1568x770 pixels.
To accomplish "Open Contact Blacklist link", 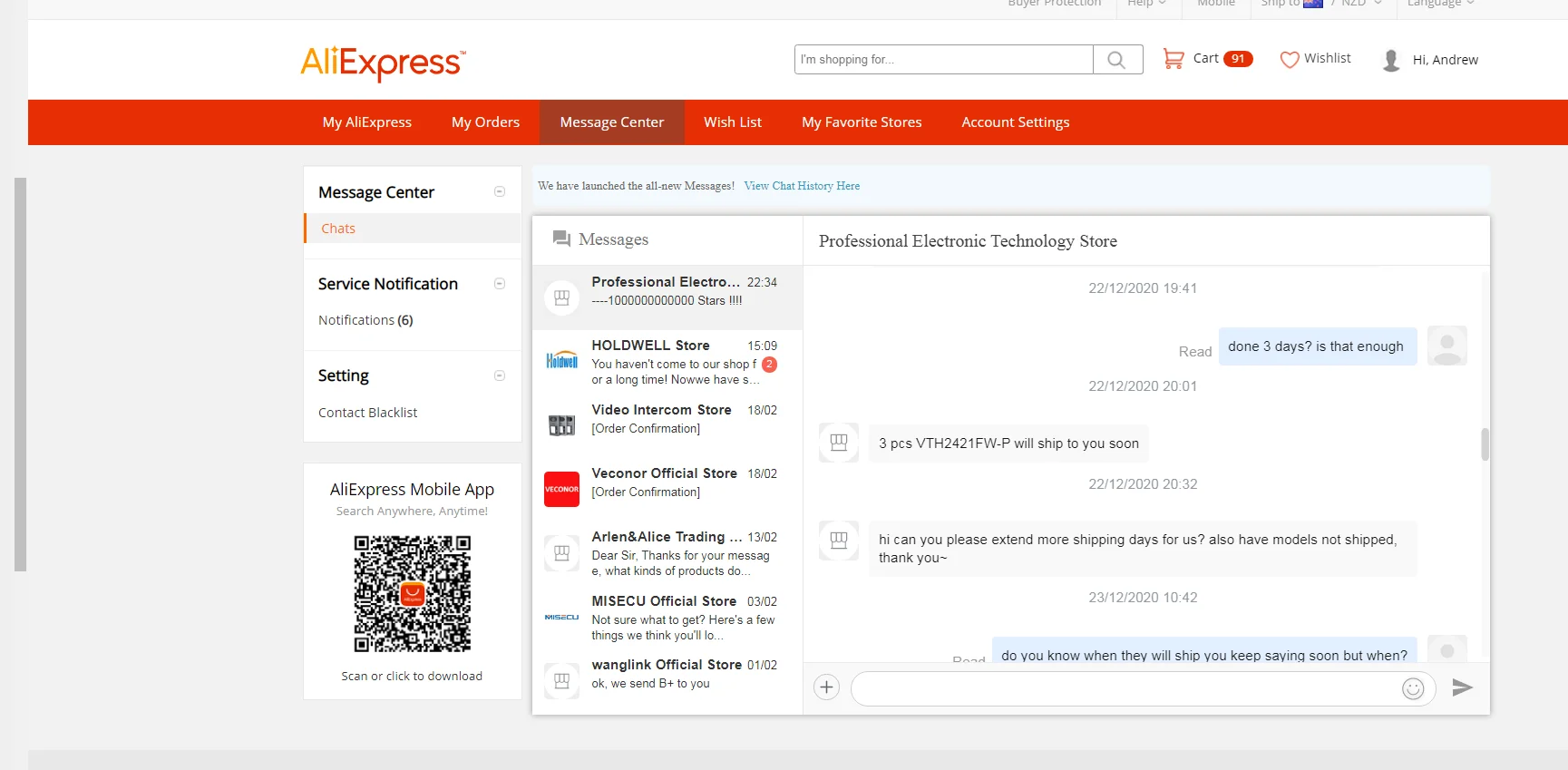I will [368, 413].
